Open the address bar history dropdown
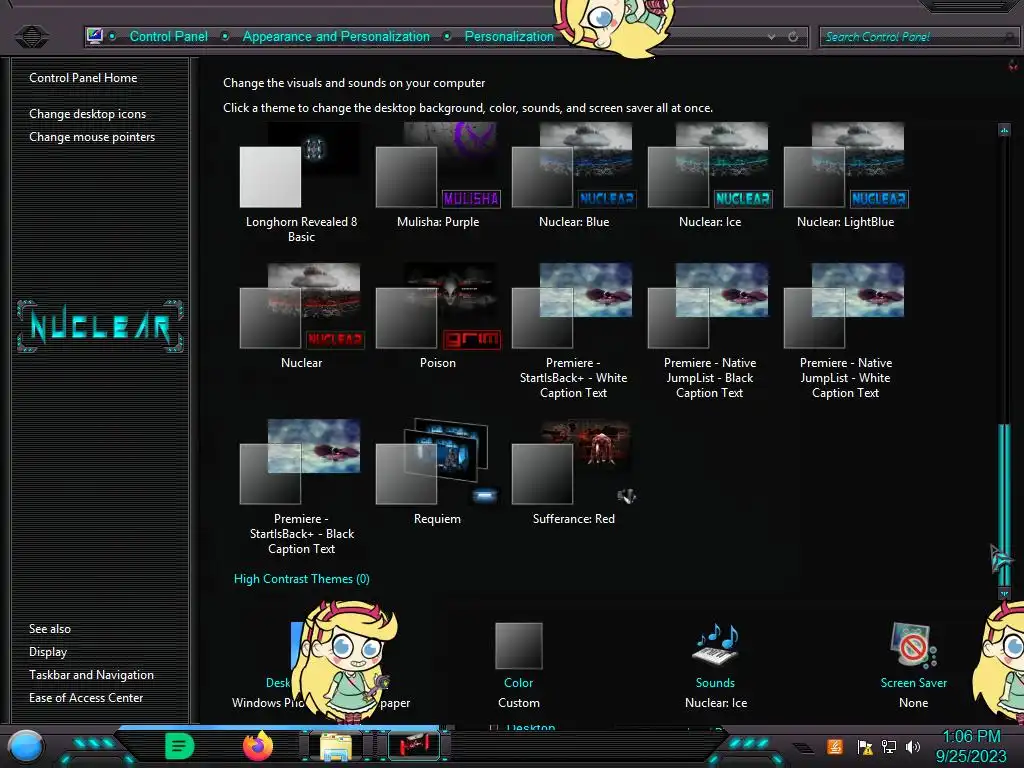 [x=772, y=37]
